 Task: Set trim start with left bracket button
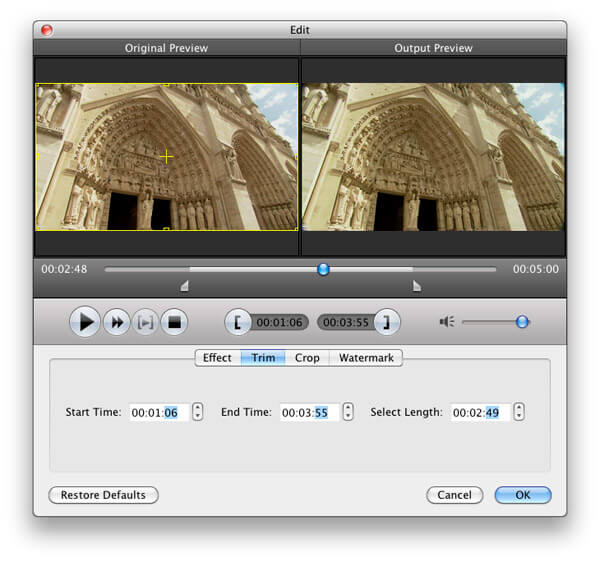(238, 322)
